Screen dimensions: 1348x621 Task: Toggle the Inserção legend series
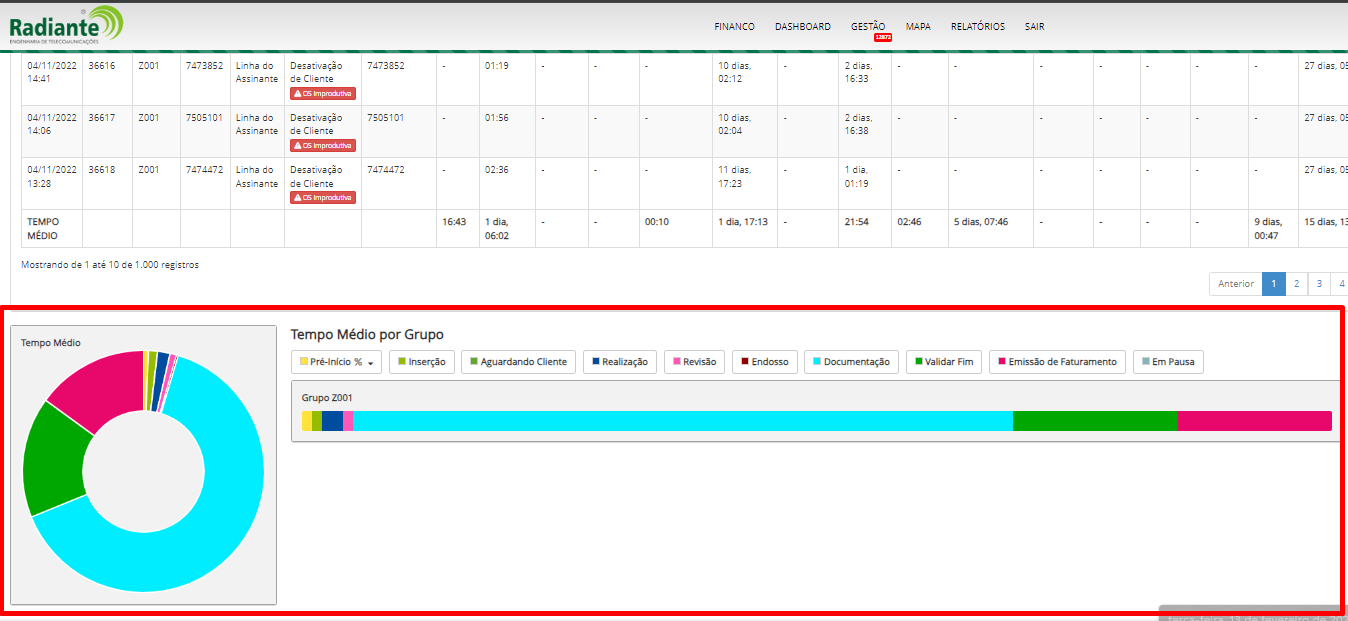pos(422,362)
